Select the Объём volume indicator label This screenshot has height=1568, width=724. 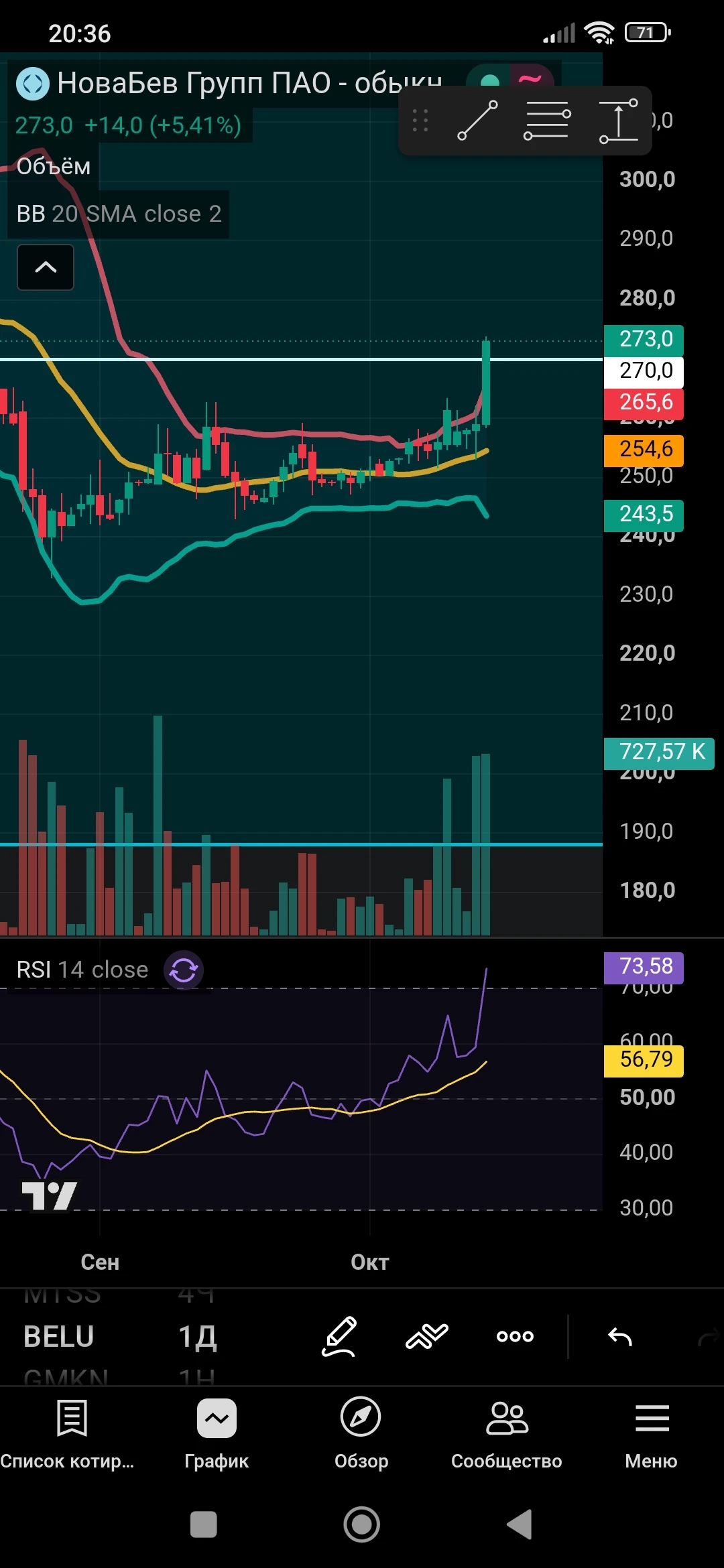54,166
